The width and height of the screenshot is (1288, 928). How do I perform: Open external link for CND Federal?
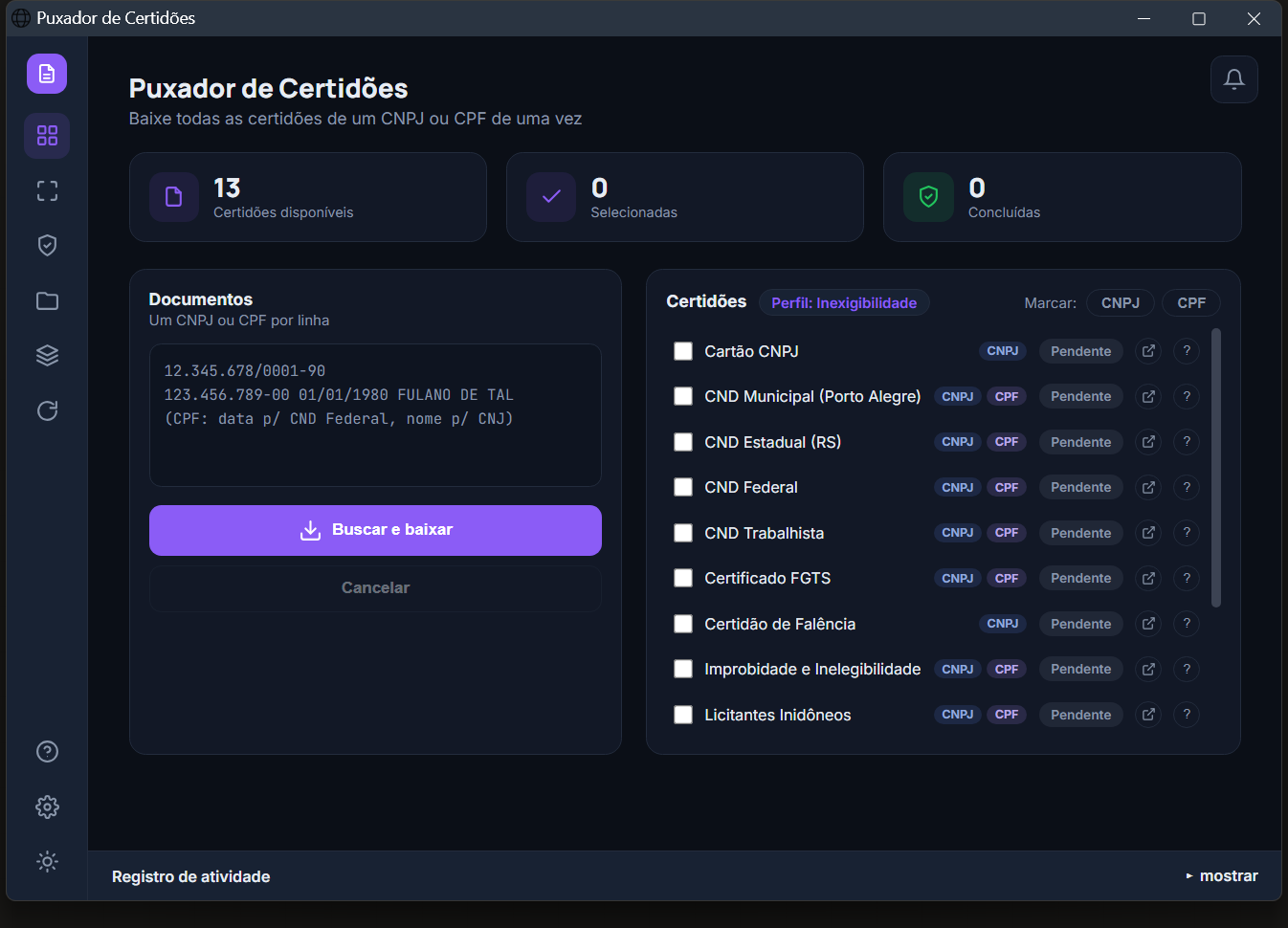pos(1148,487)
